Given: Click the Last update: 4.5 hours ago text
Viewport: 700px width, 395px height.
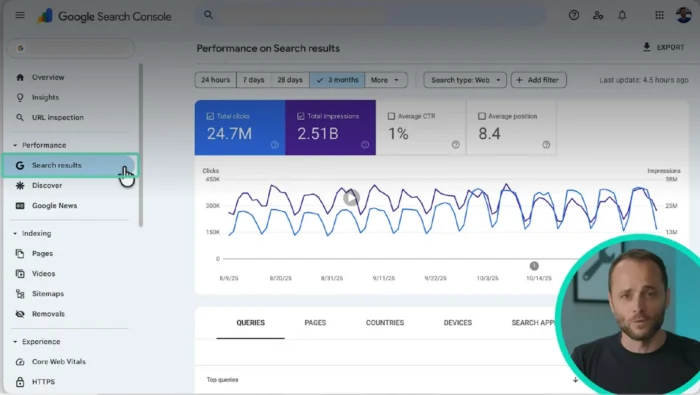Looking at the screenshot, I should (x=644, y=80).
